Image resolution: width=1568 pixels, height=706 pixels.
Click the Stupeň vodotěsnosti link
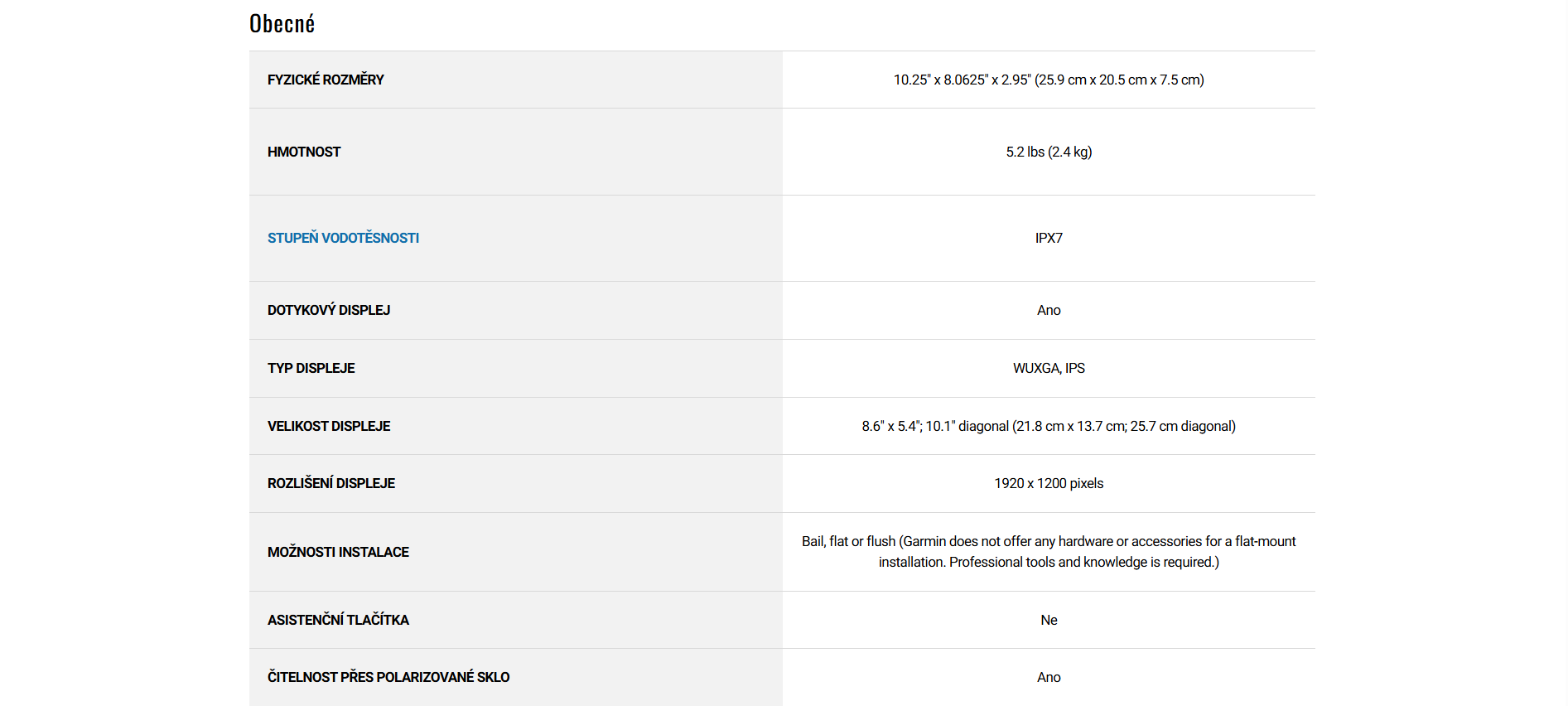343,238
